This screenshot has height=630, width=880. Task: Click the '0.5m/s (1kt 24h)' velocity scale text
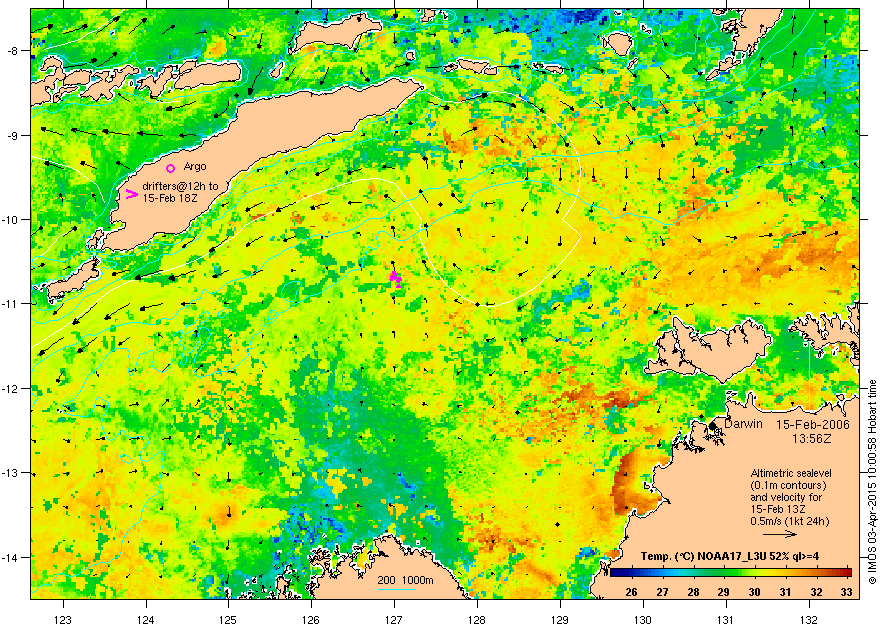790,521
